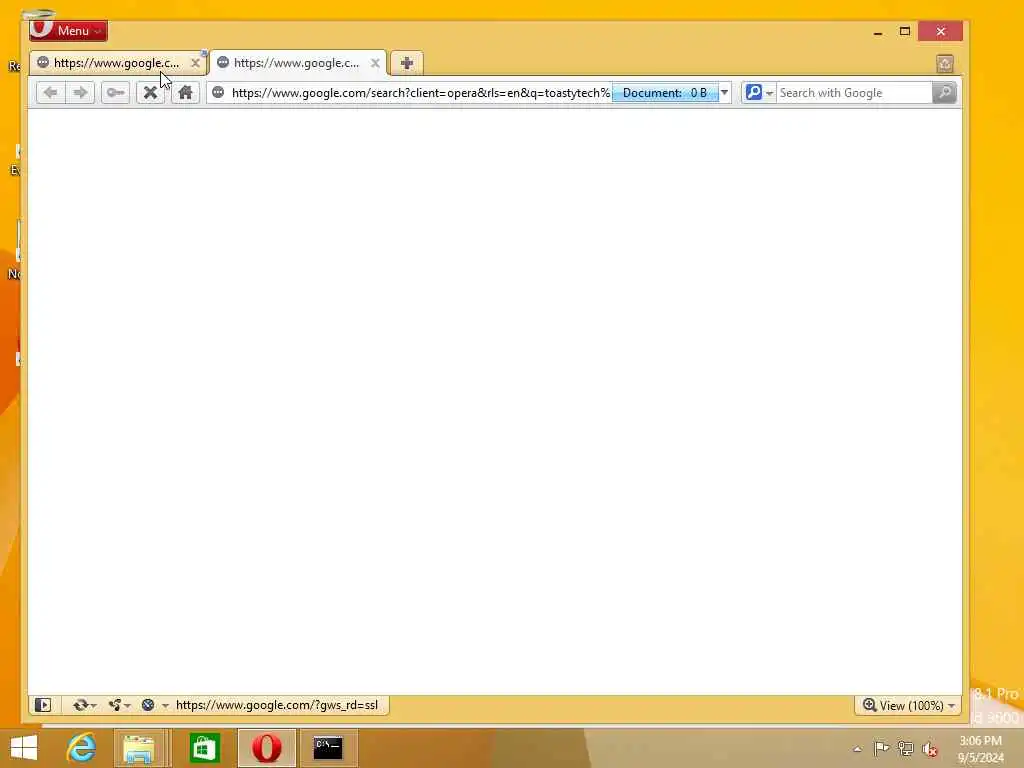
Task: Open the Opera Unite icon
Action: [x=115, y=705]
